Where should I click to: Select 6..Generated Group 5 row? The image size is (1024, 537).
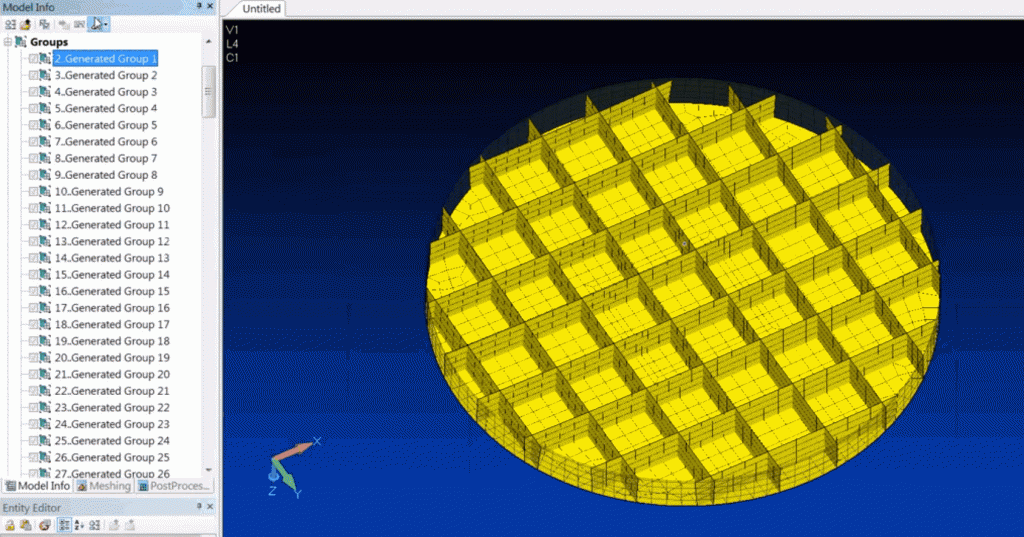[x=106, y=125]
